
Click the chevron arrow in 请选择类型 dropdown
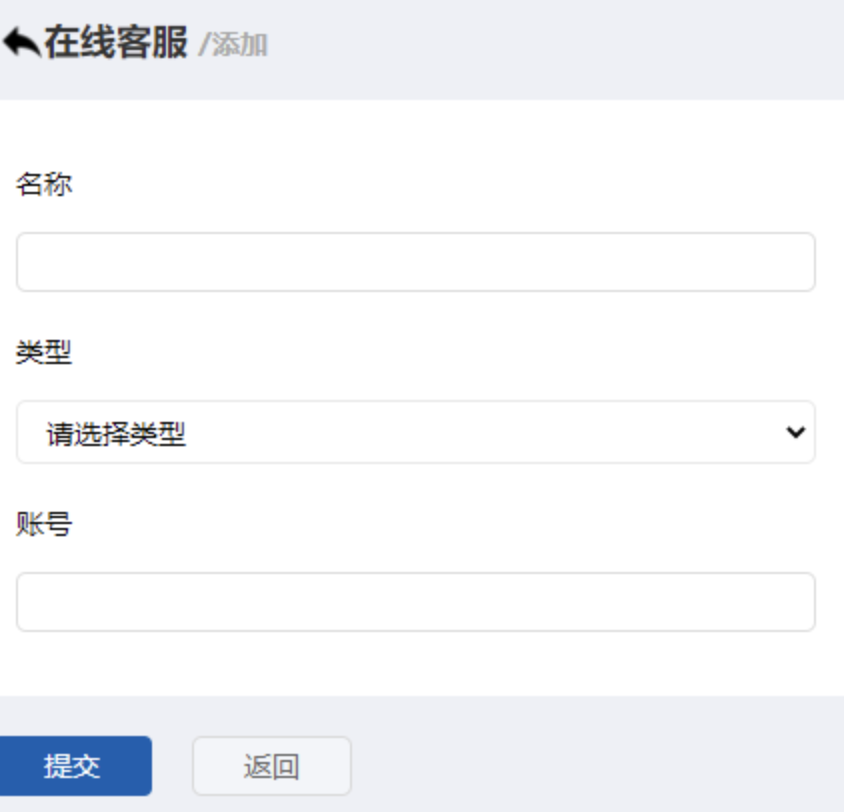795,432
